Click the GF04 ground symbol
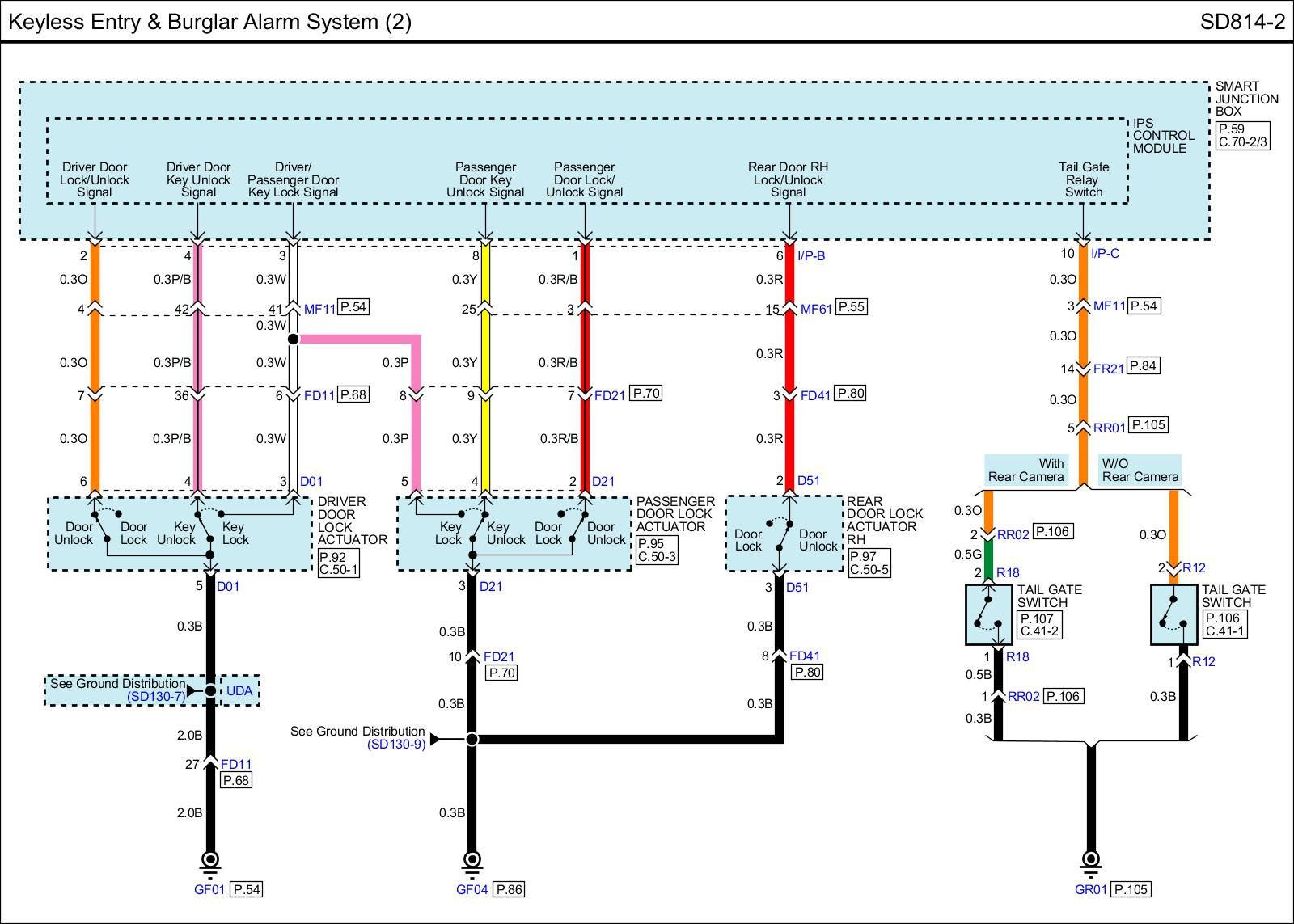Screen dimensions: 1294x924 pyautogui.click(x=472, y=860)
